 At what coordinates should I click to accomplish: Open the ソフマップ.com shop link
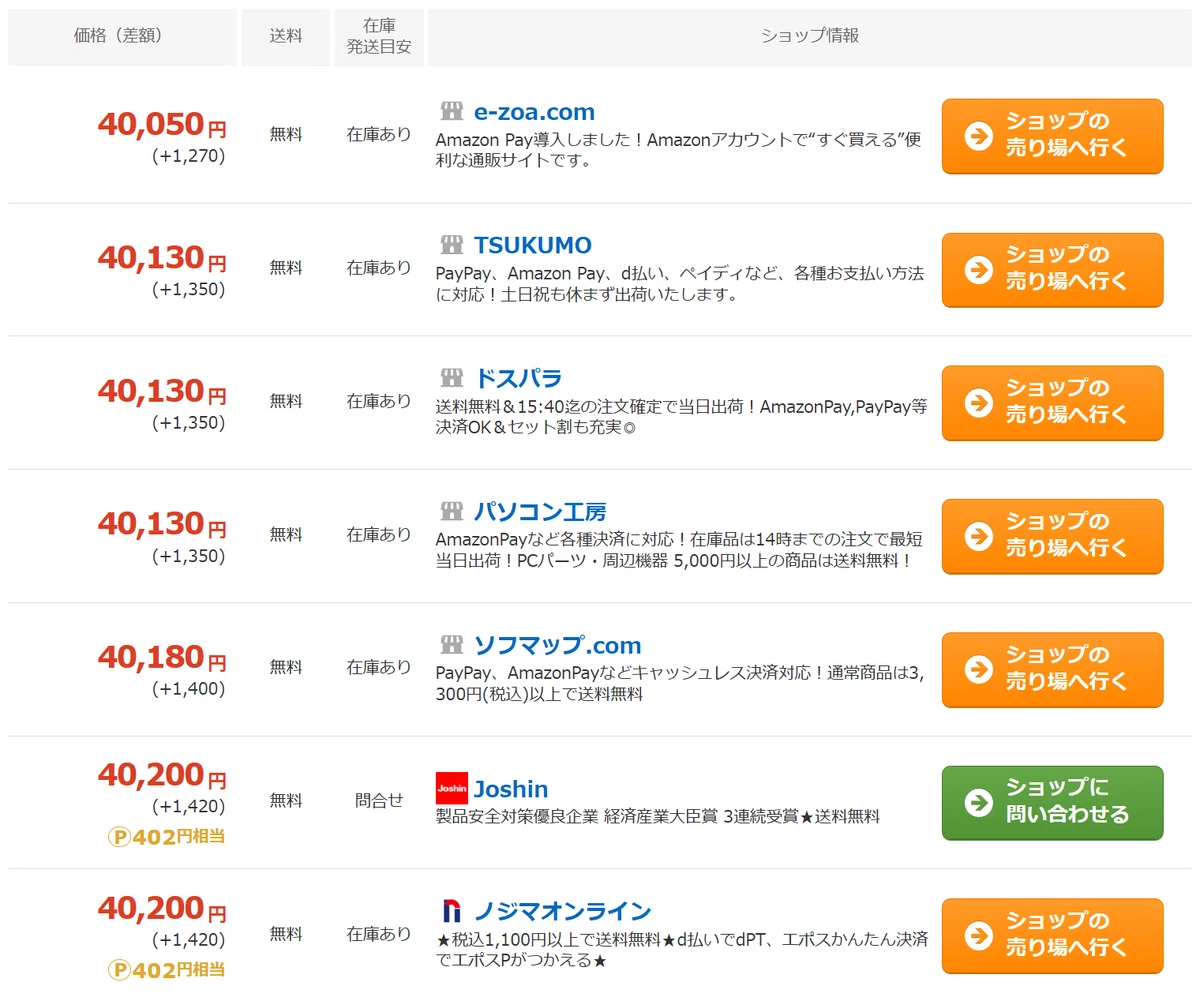point(558,645)
